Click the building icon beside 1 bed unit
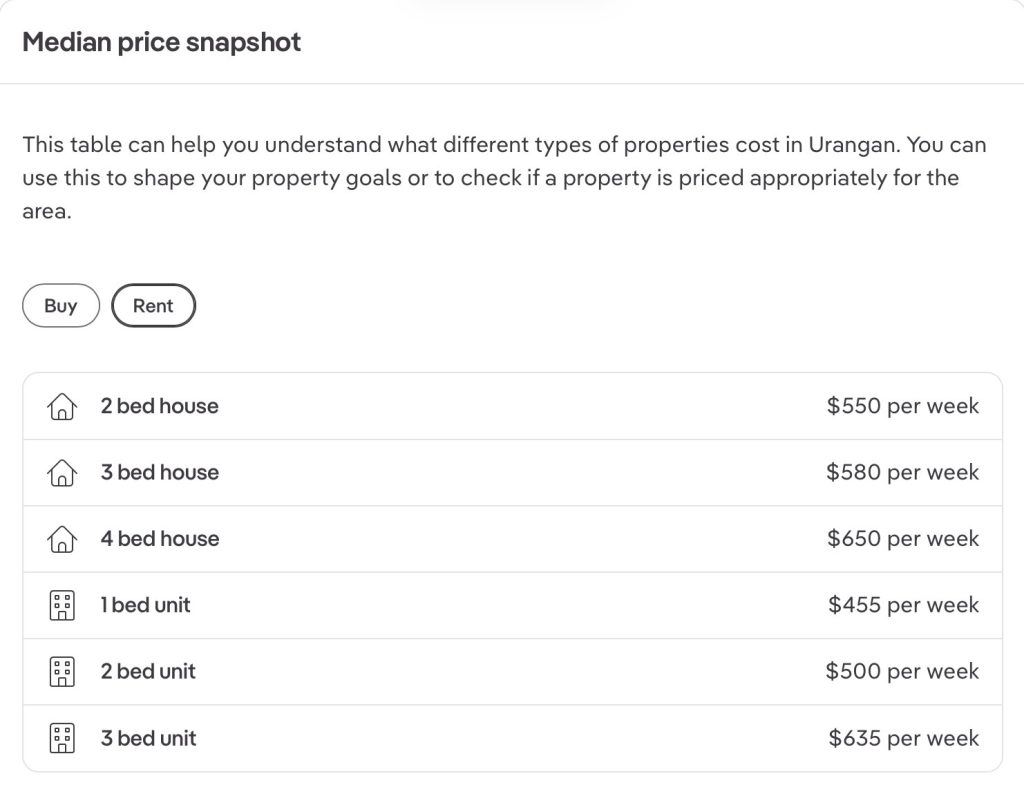Viewport: 1024px width, 794px height. pyautogui.click(x=62, y=605)
